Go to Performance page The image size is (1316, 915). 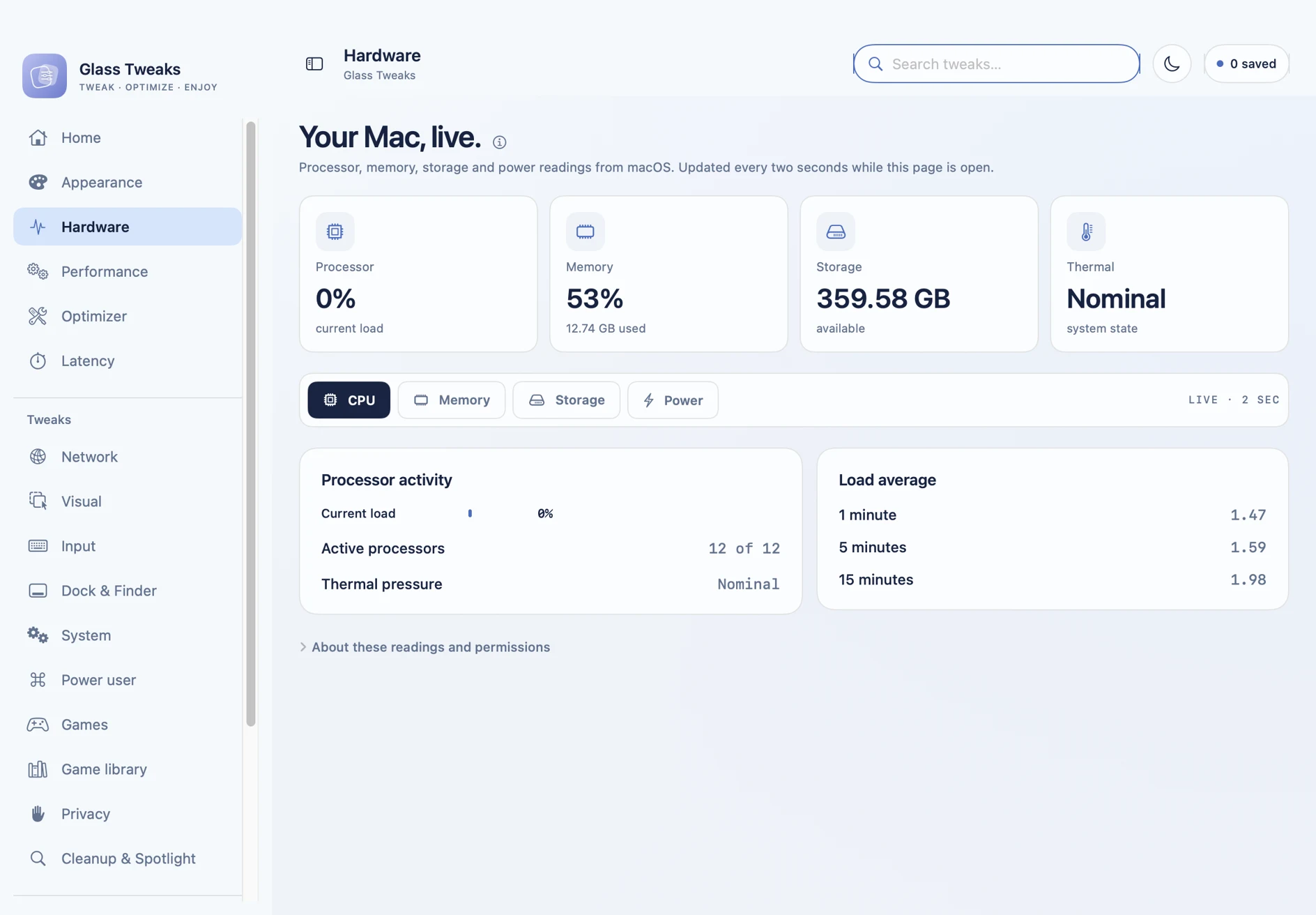tap(128, 271)
